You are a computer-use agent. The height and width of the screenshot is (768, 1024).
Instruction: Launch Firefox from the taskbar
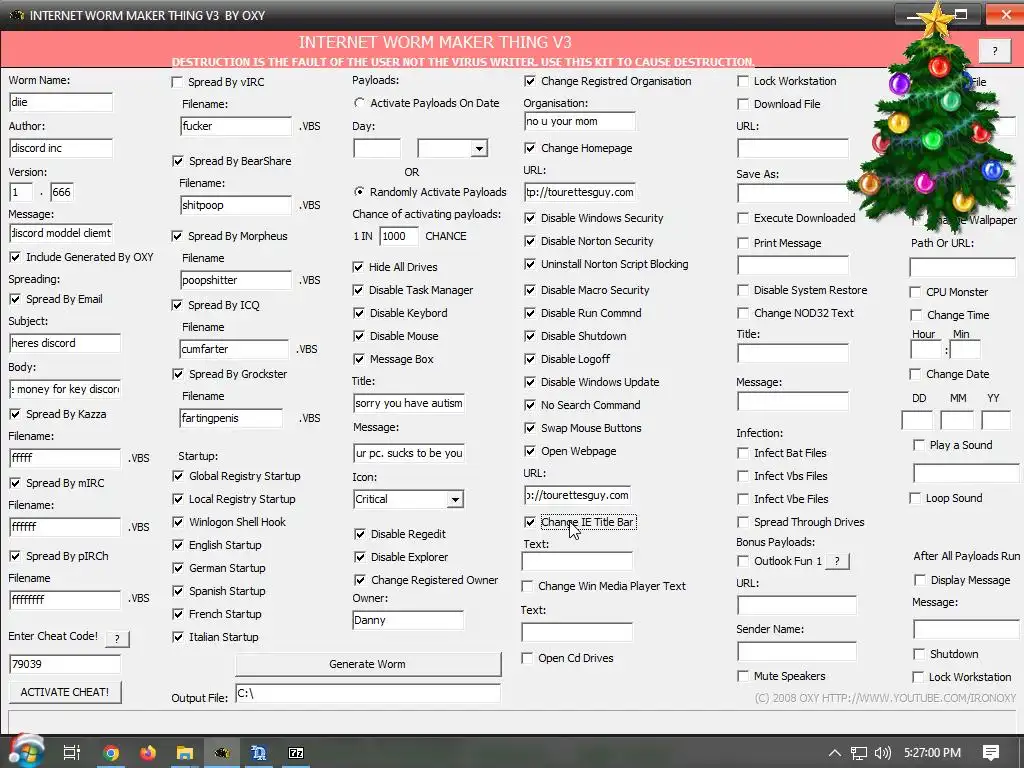[x=148, y=753]
